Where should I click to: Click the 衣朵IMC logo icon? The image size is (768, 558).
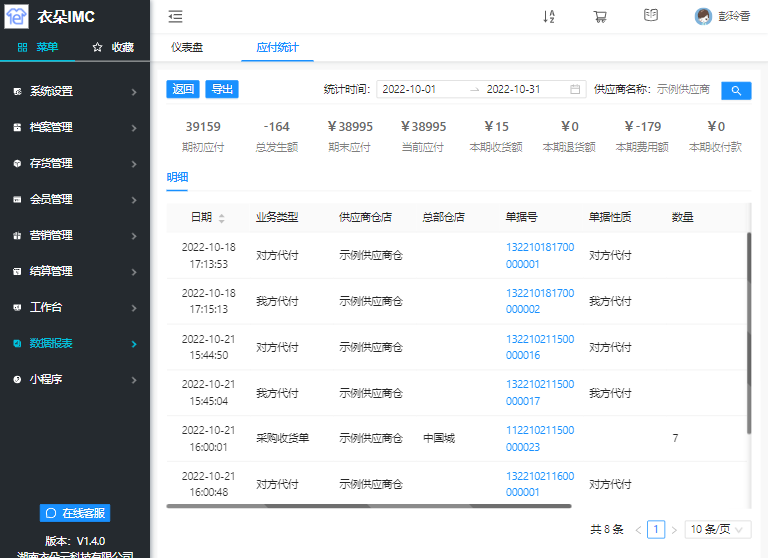[x=16, y=16]
